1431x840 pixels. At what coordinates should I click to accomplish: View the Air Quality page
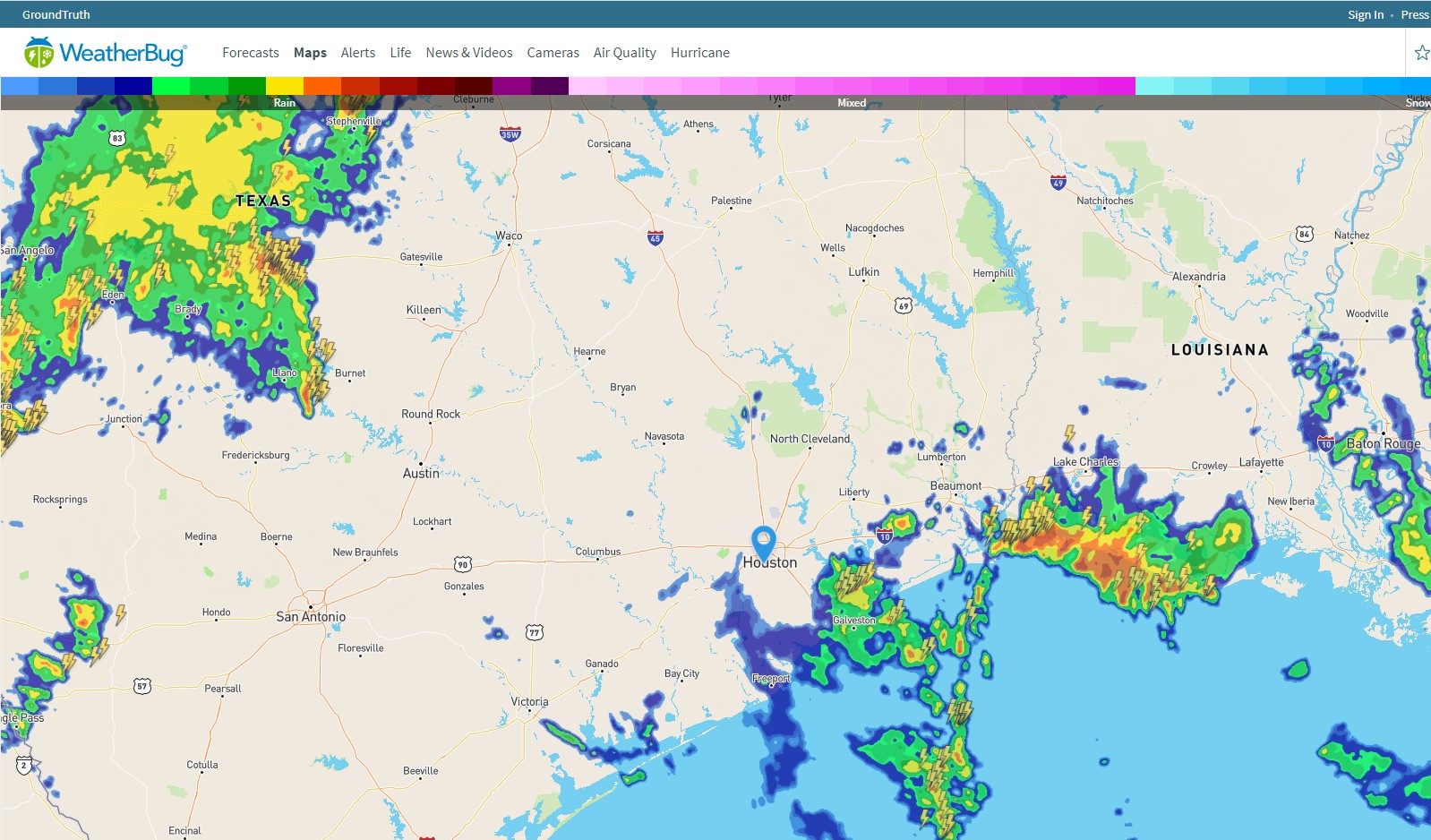coord(625,53)
